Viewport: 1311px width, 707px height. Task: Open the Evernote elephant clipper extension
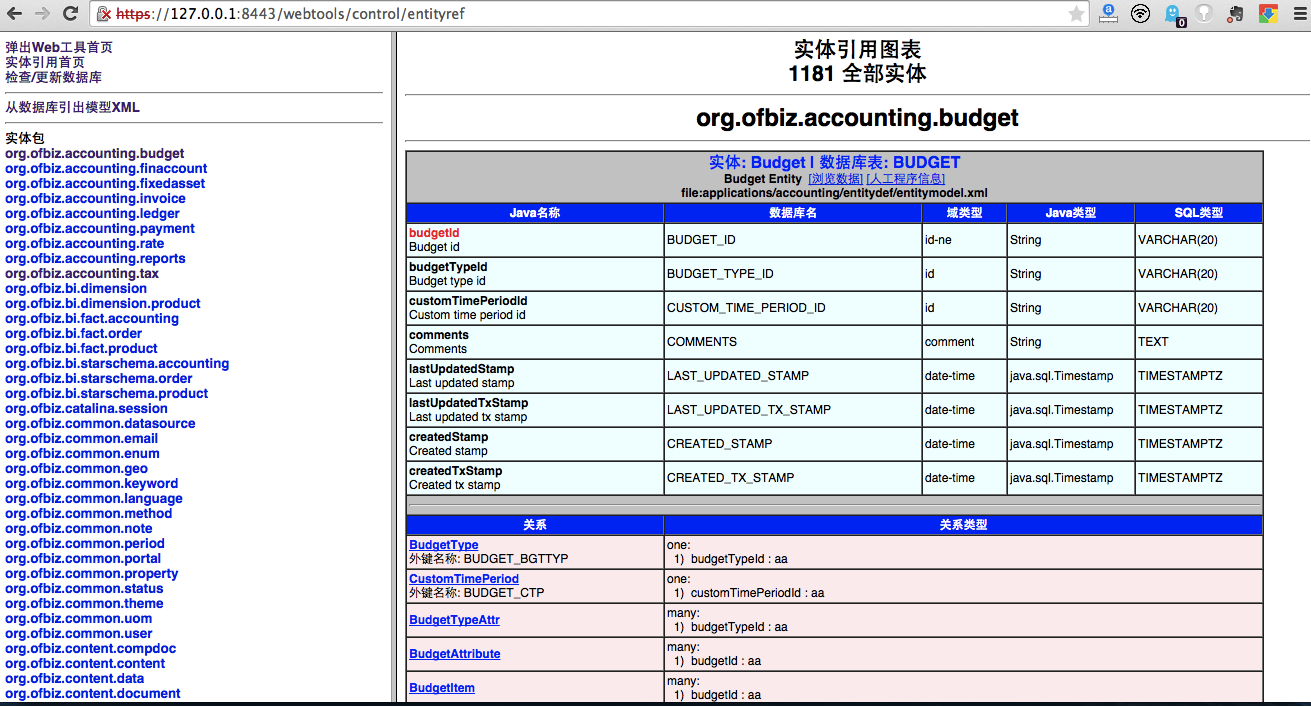1237,14
